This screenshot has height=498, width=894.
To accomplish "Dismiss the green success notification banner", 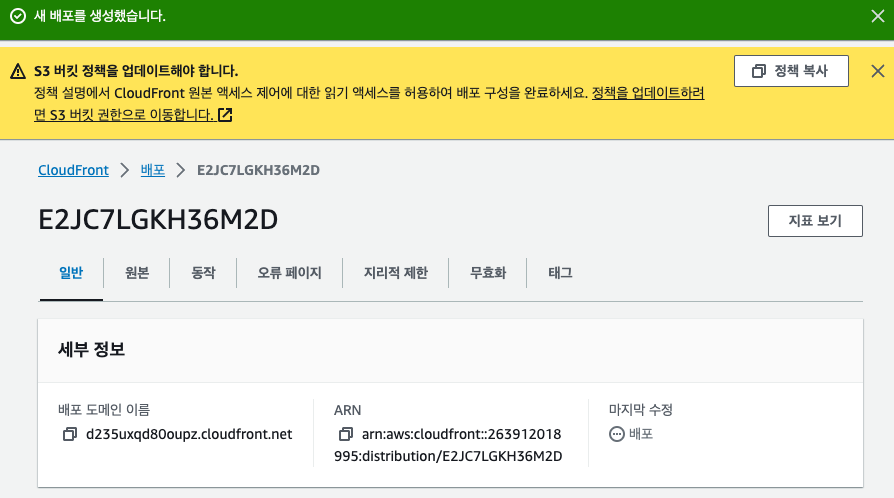I will (x=877, y=16).
